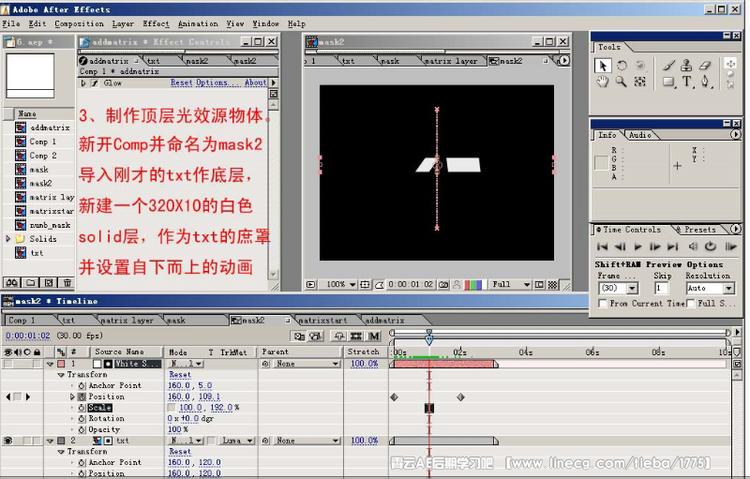Go to first frame in Time Controls

pos(602,247)
